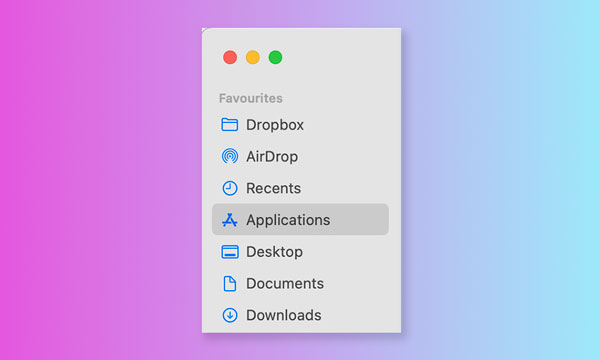Click the Documents page icon
600x360 pixels.
pos(230,283)
